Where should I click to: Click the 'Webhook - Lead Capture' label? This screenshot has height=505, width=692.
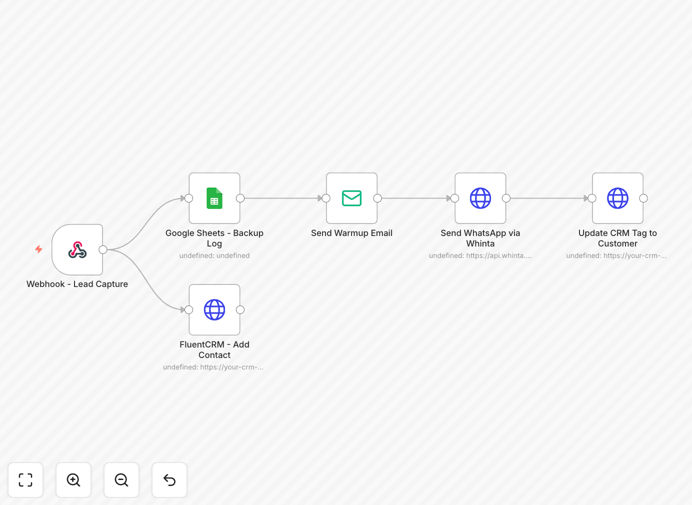pos(77,284)
